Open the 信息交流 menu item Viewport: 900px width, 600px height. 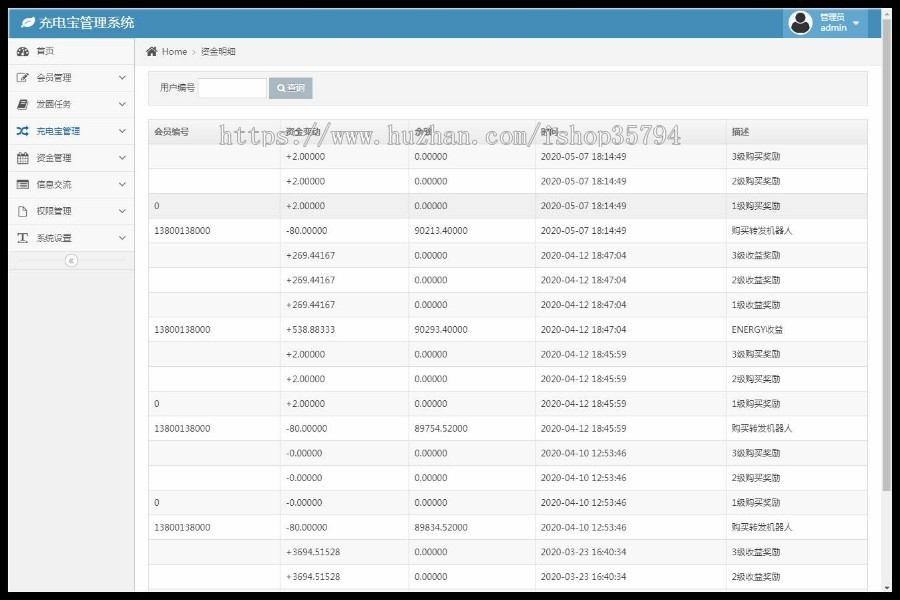pos(54,185)
